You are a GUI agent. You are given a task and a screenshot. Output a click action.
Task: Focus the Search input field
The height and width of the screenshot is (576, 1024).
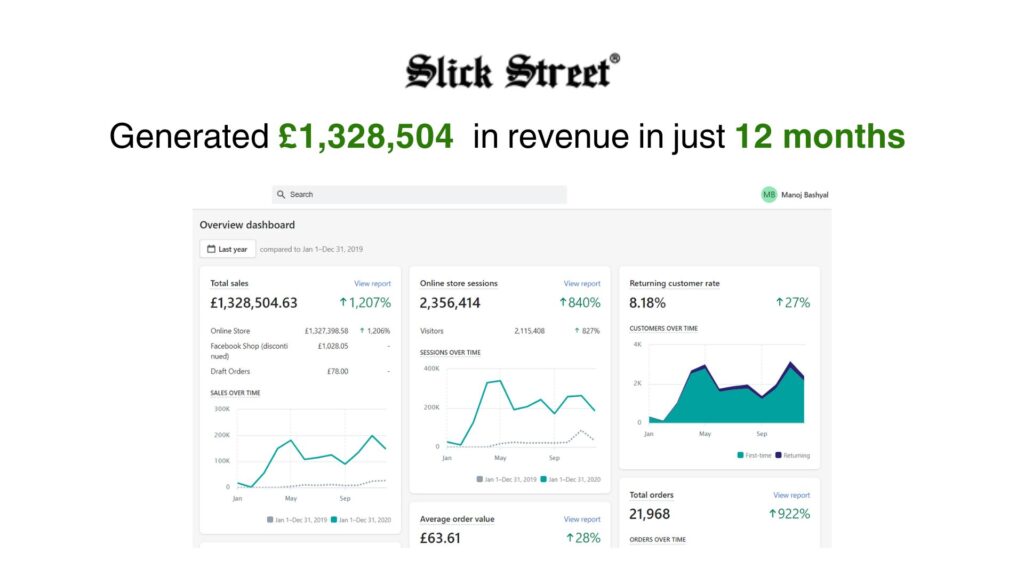419,195
